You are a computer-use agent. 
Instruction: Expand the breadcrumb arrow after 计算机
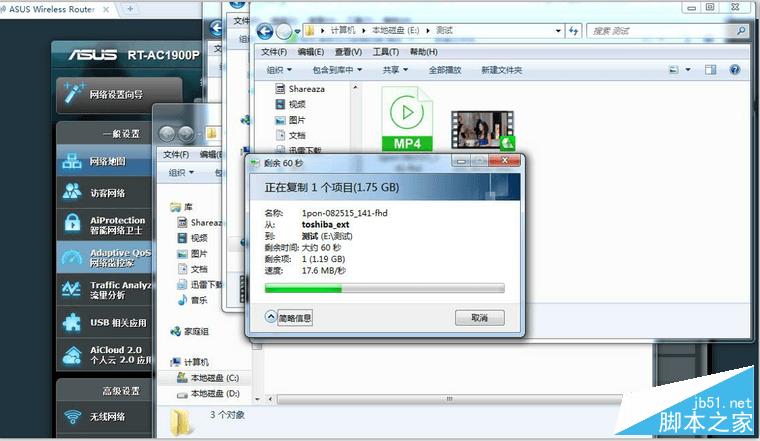(364, 31)
